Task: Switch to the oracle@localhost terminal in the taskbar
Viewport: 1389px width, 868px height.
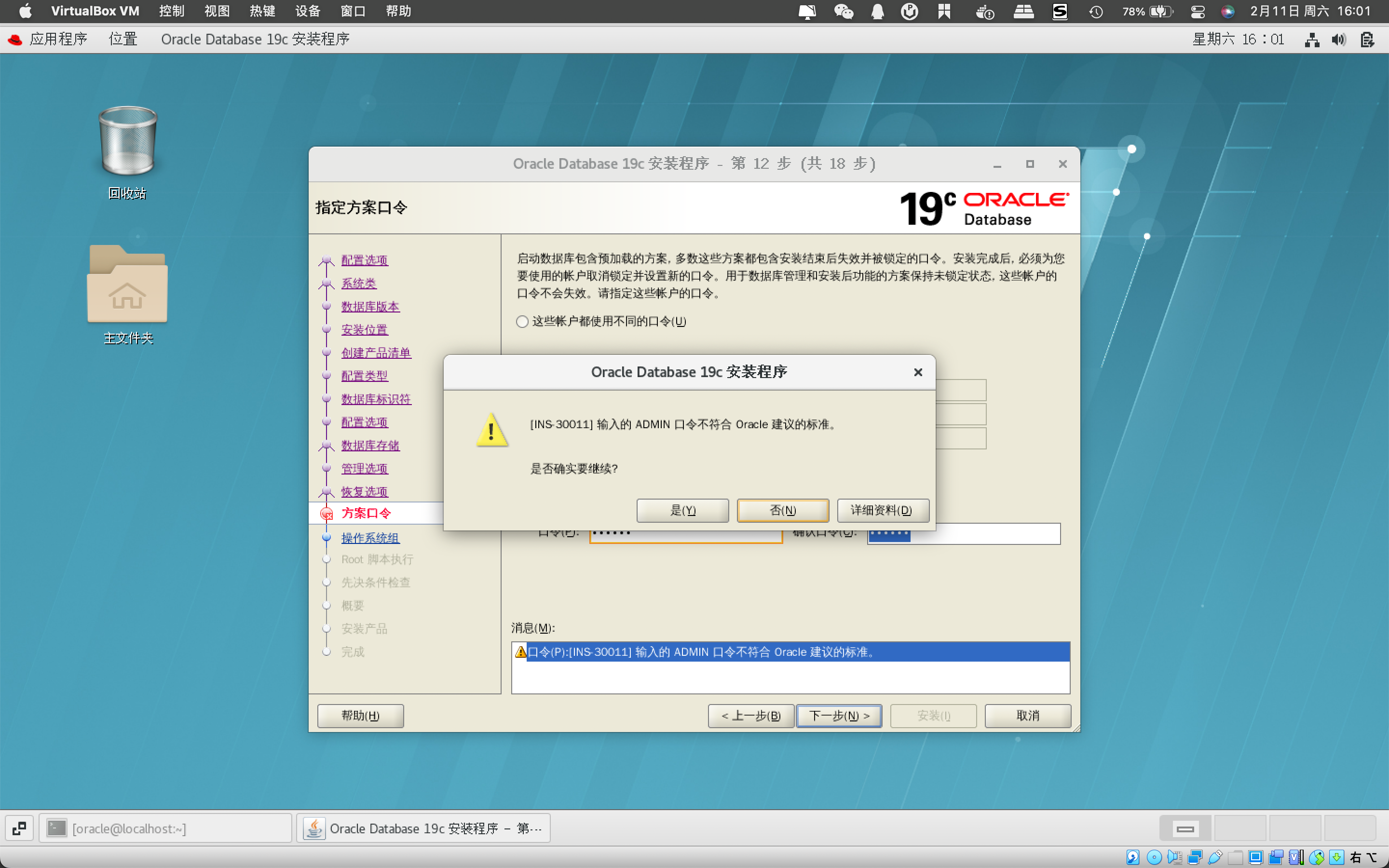Action: pyautogui.click(x=165, y=828)
